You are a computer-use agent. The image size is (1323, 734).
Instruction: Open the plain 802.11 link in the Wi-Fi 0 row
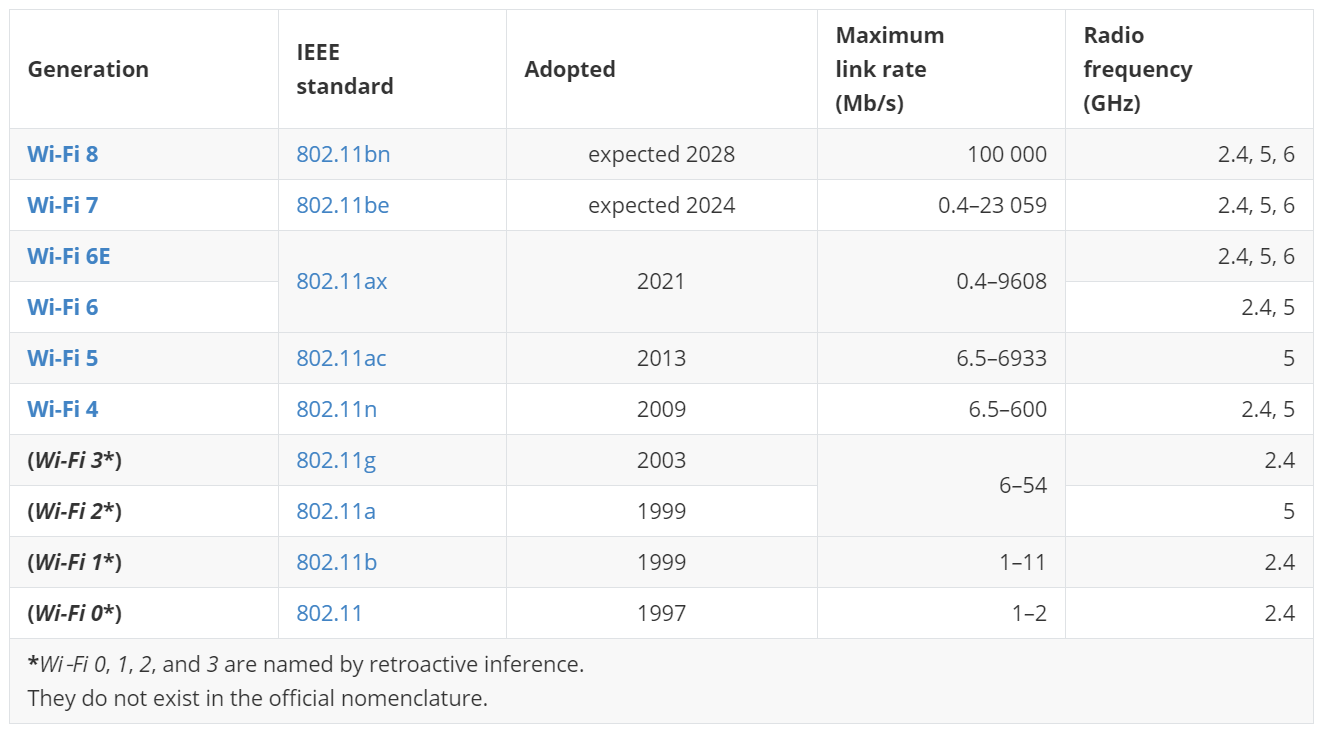click(x=329, y=614)
